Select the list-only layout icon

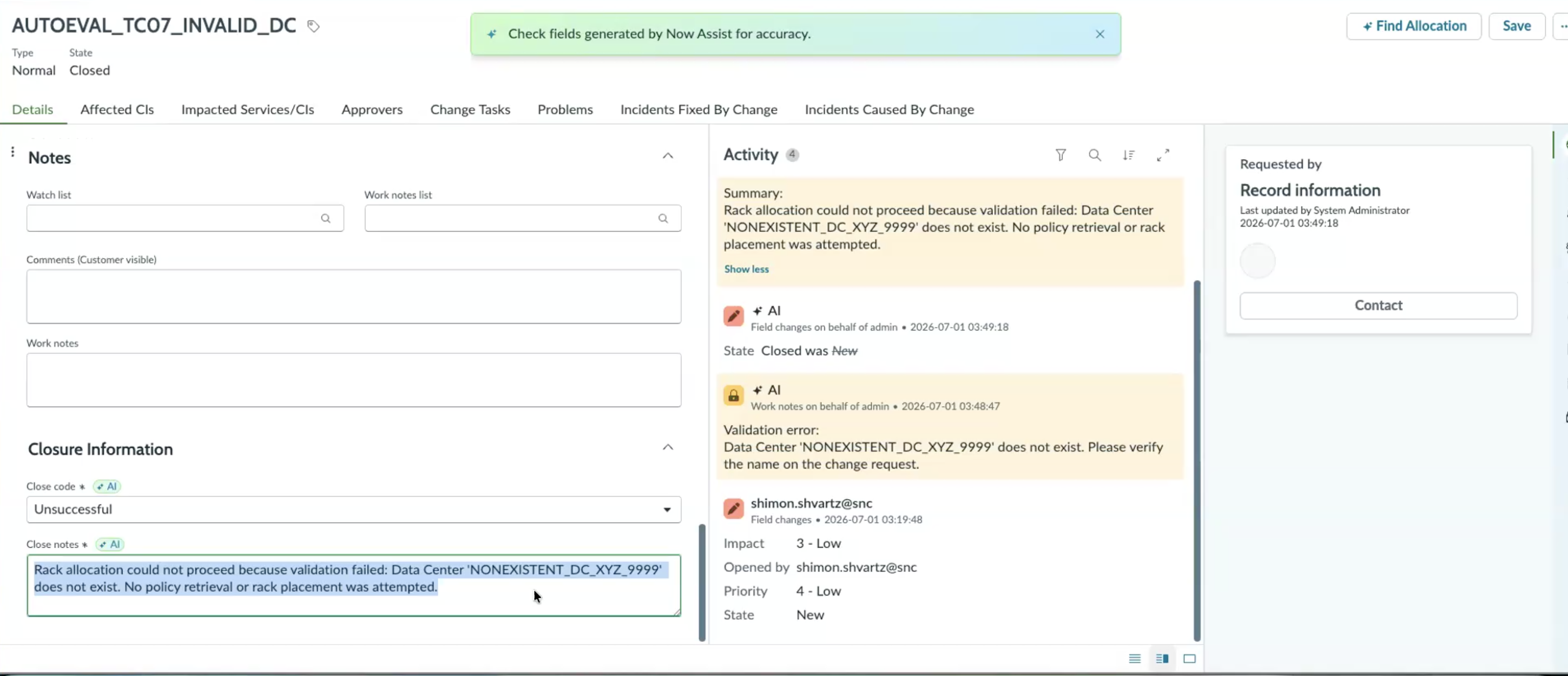coord(1135,659)
